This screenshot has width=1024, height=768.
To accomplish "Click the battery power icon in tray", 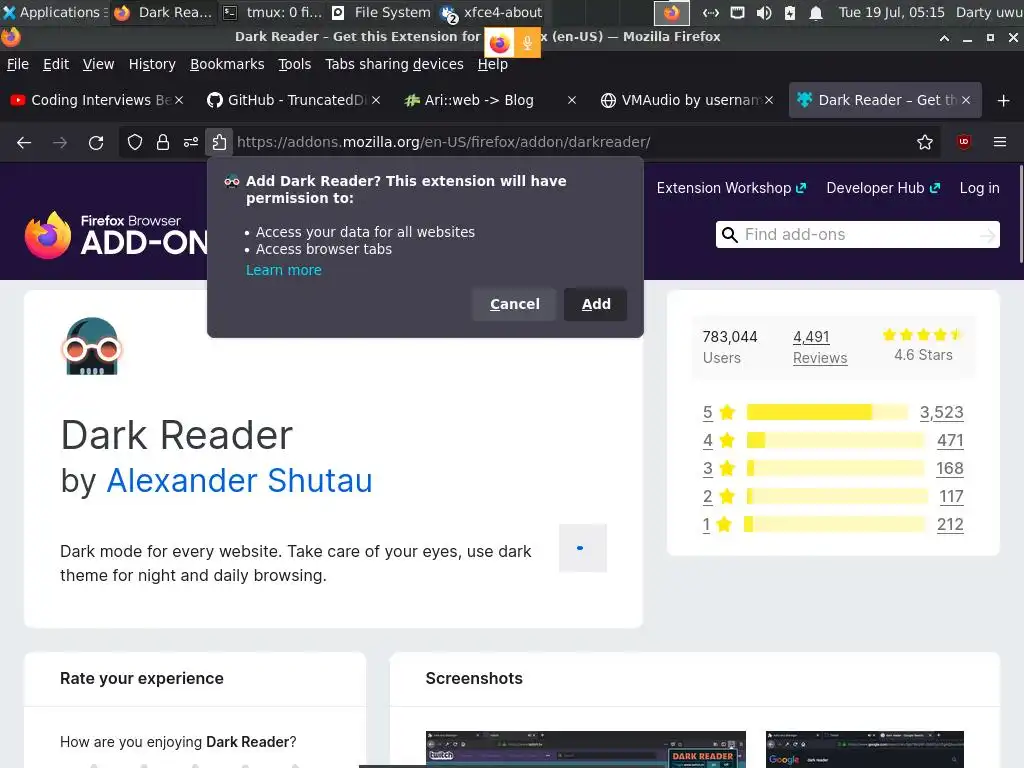I will pyautogui.click(x=790, y=12).
